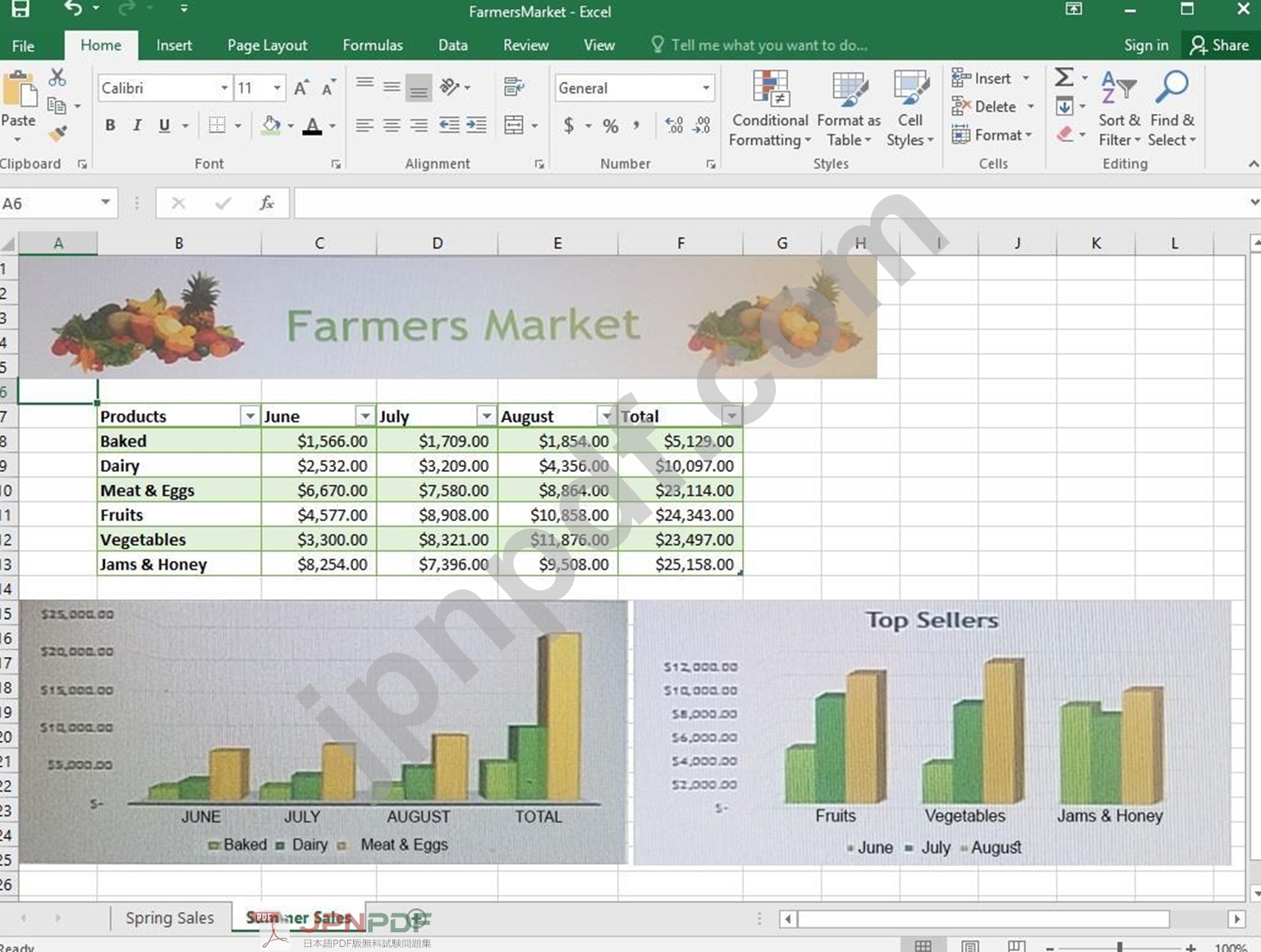Toggle Italic formatting
The image size is (1261, 952).
137,126
